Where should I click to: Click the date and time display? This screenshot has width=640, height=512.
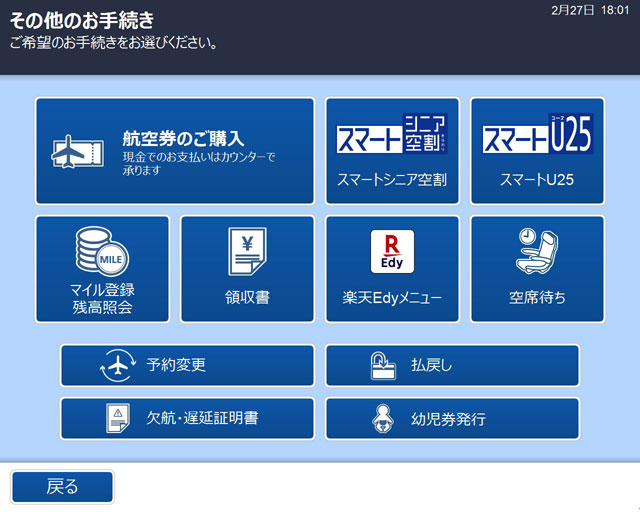(x=590, y=9)
